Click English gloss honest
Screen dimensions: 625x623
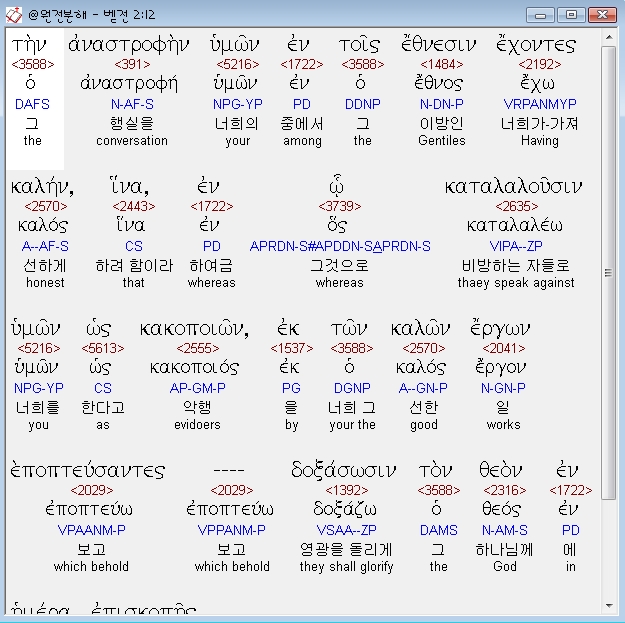[x=45, y=283]
